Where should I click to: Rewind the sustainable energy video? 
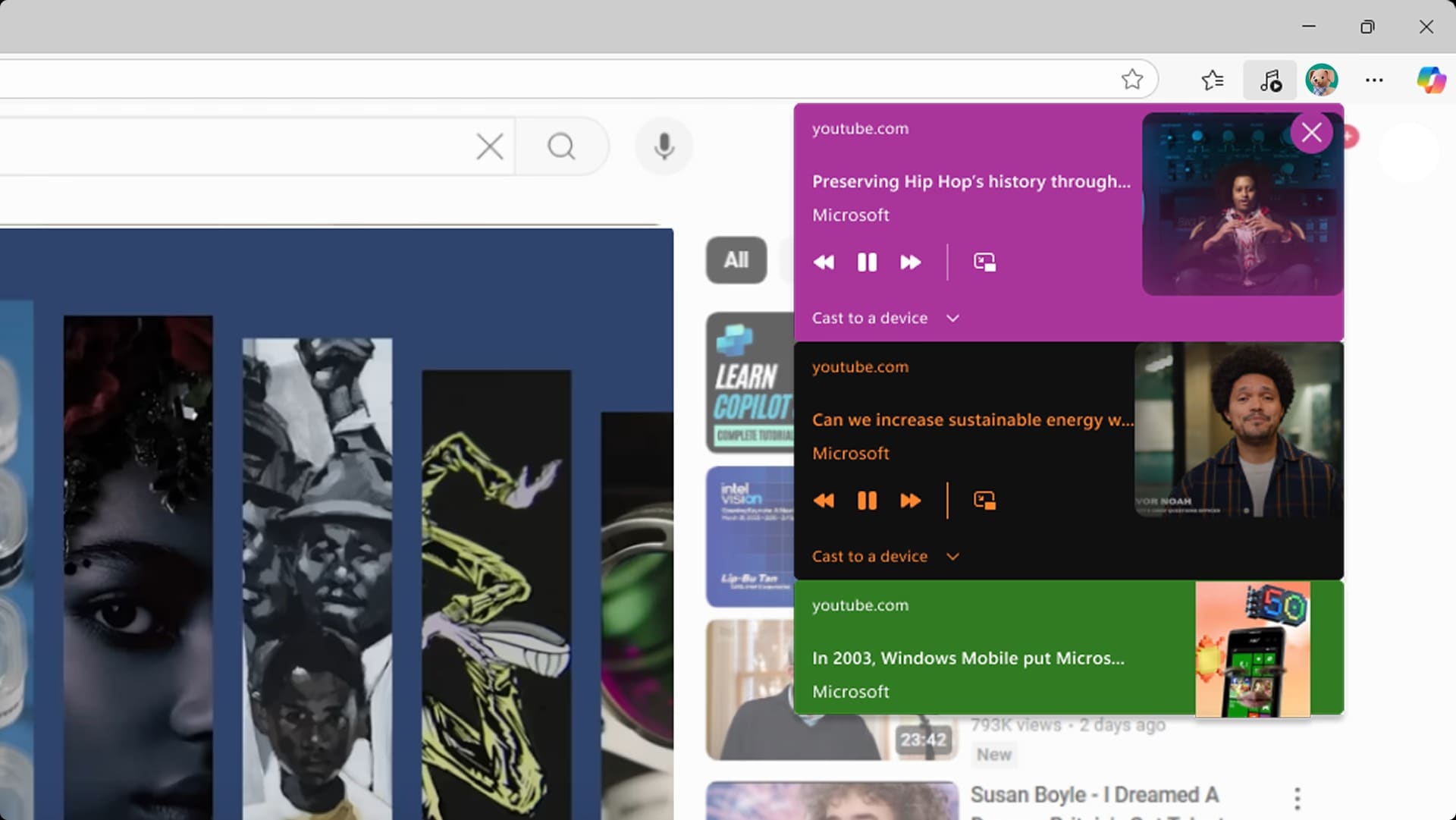tap(824, 501)
